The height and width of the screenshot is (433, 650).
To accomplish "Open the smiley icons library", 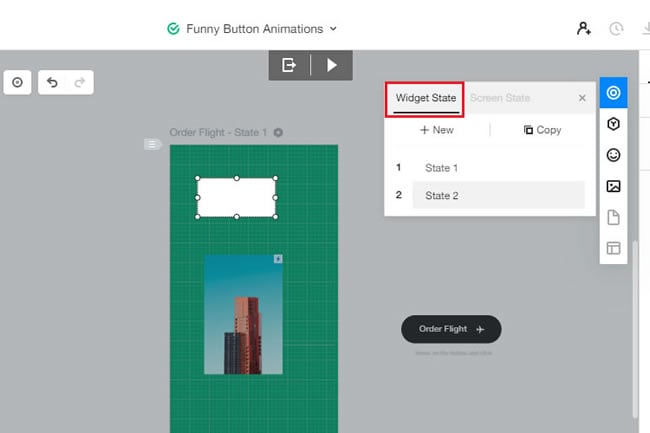I will (x=613, y=155).
